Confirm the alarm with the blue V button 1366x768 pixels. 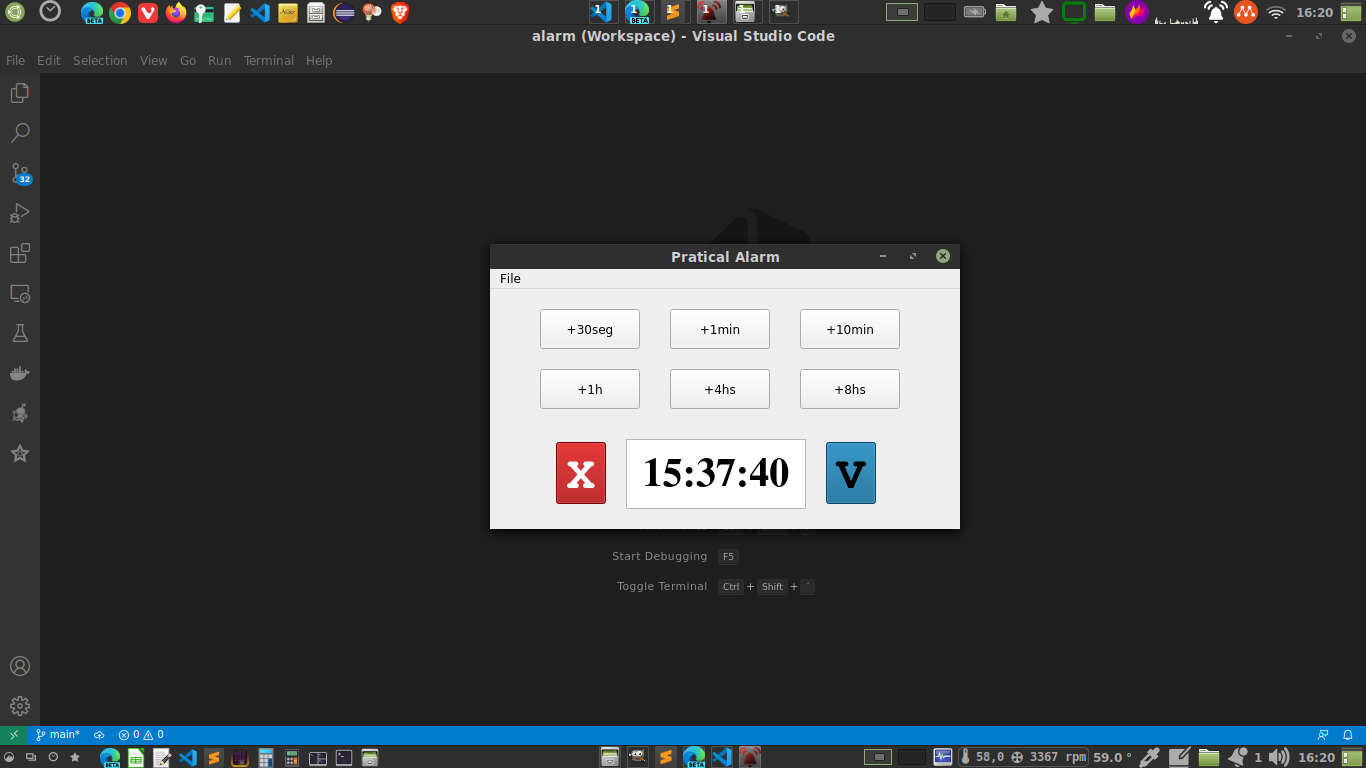[850, 472]
